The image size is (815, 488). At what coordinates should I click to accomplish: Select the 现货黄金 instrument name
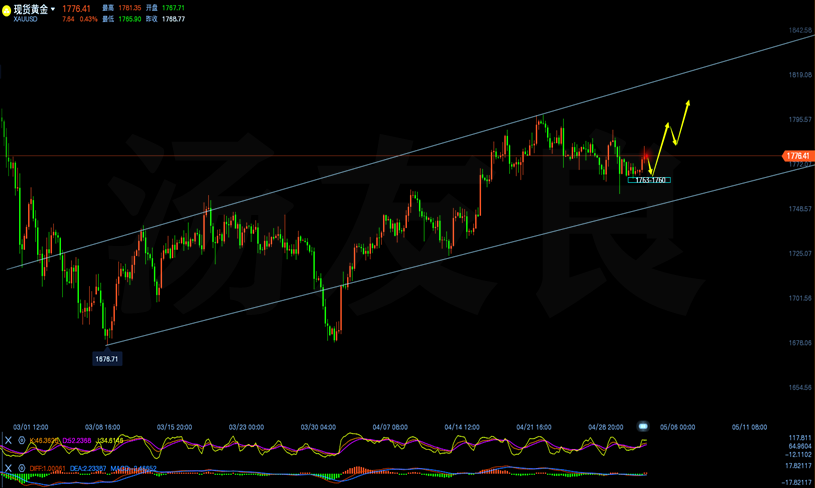31,9
